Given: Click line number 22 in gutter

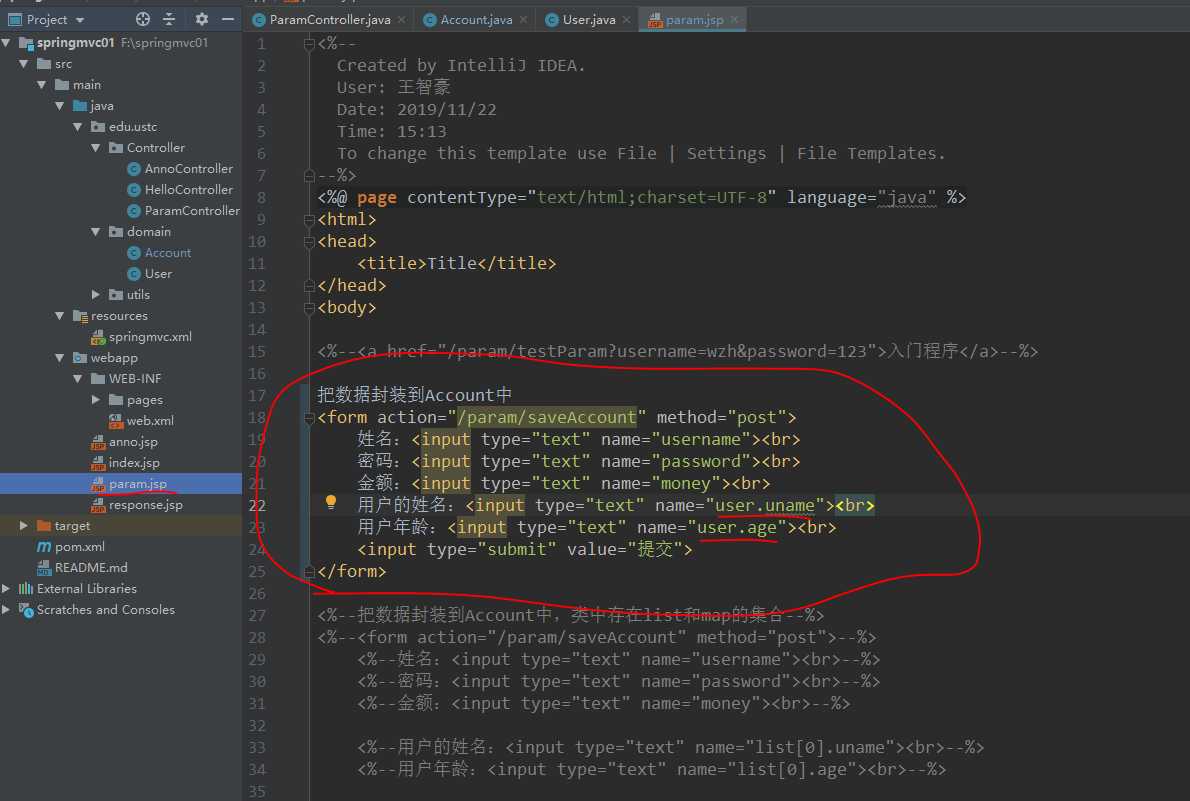Looking at the screenshot, I should click(x=257, y=506).
